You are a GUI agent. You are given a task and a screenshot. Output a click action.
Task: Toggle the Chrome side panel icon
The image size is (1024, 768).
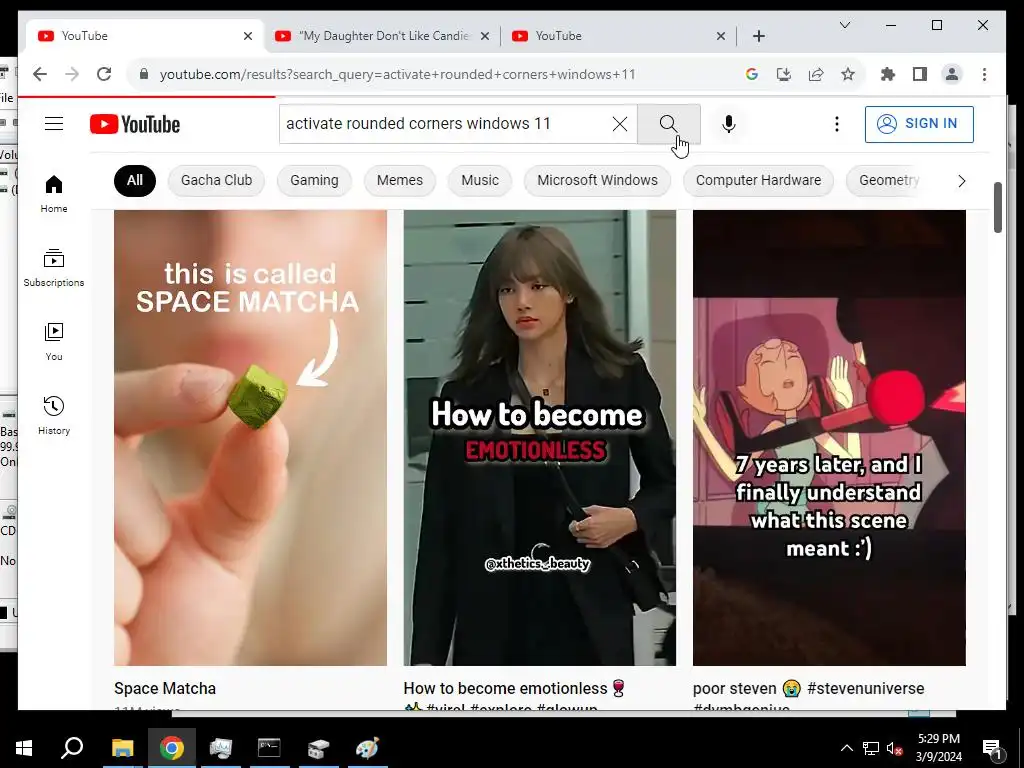point(920,74)
